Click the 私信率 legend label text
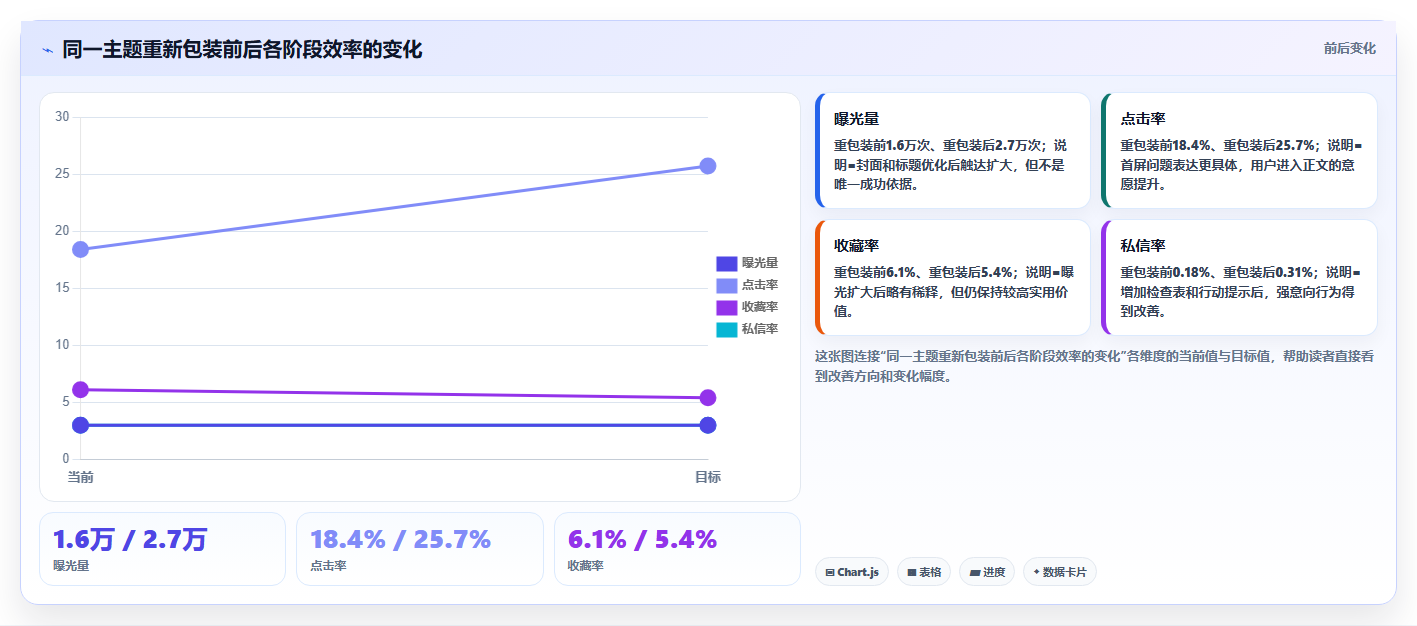1417x626 pixels. point(760,330)
